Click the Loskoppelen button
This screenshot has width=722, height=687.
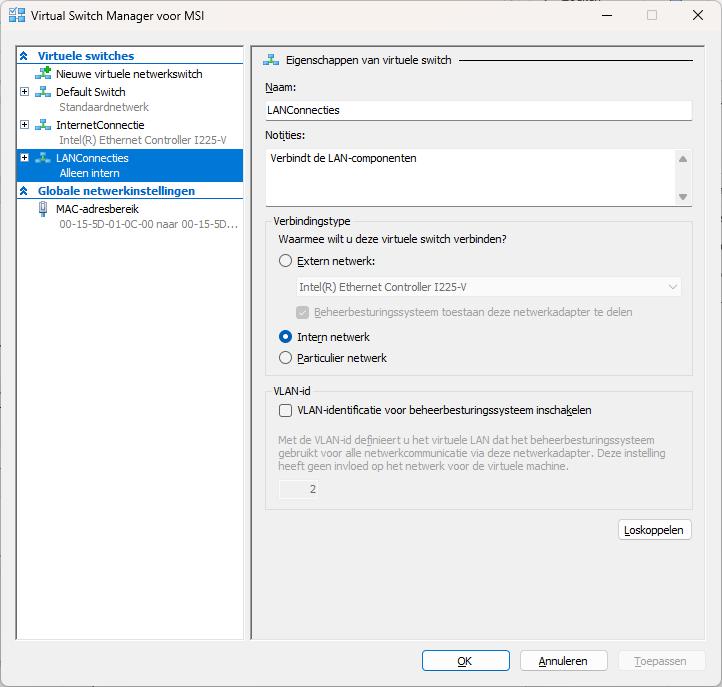coord(654,530)
